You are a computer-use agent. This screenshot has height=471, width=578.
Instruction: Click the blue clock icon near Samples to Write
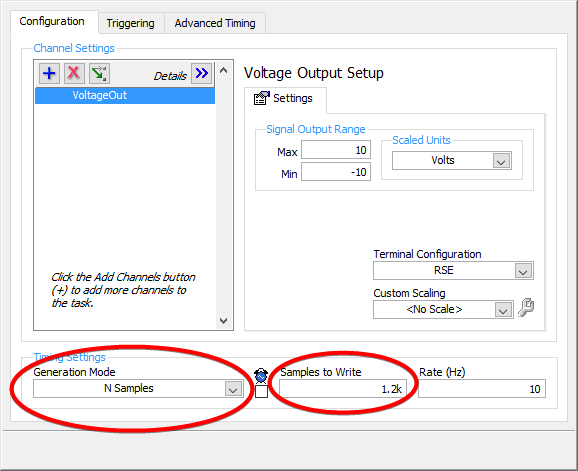[261, 376]
